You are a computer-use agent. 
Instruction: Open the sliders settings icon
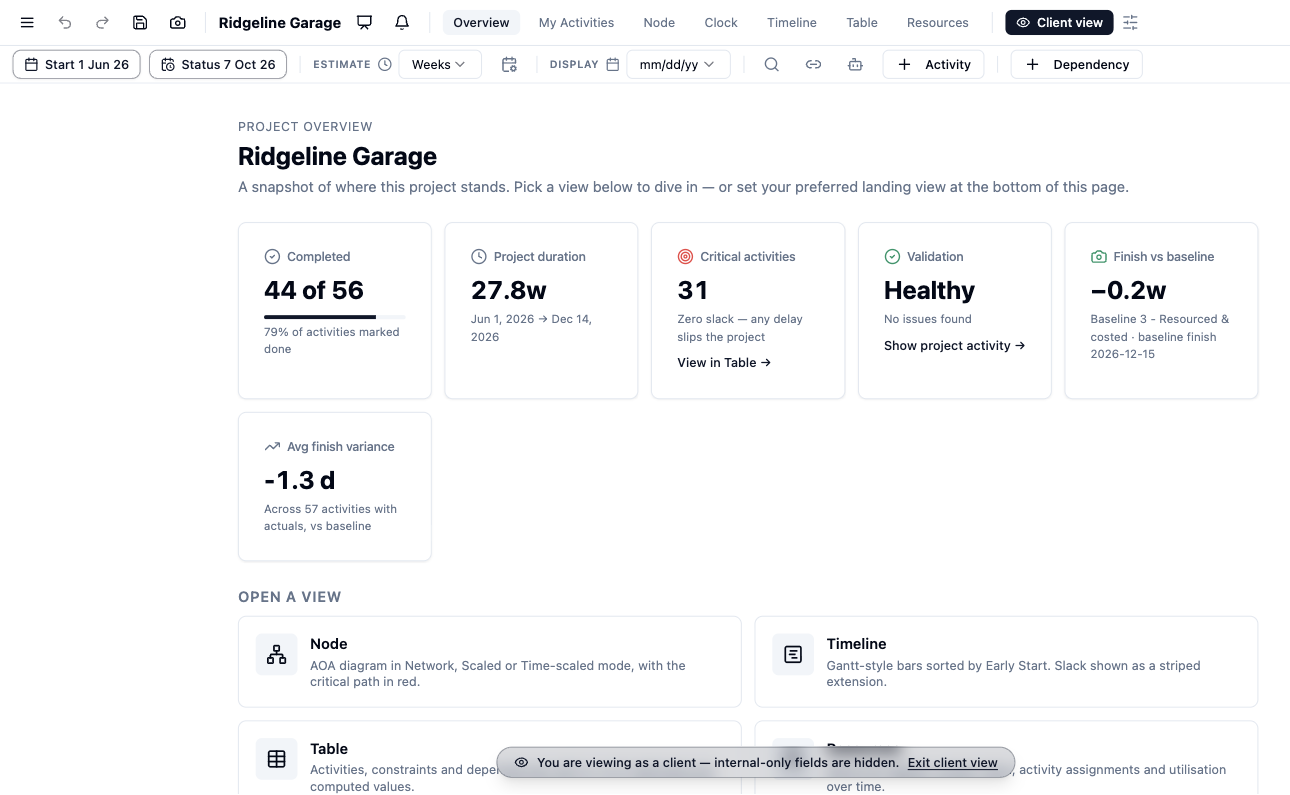coord(1131,22)
